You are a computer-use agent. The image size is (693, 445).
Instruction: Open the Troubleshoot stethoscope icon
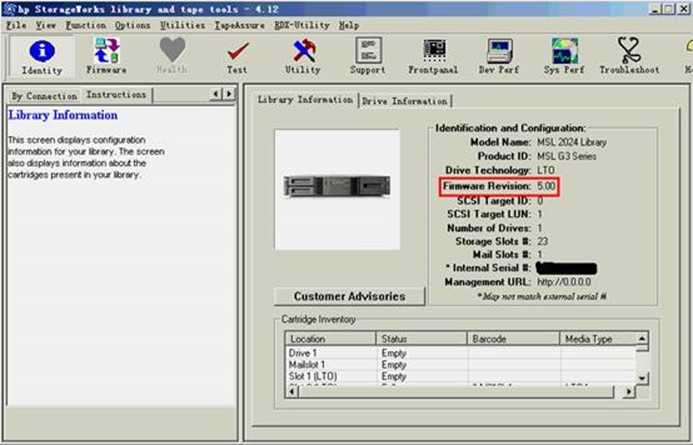point(629,57)
